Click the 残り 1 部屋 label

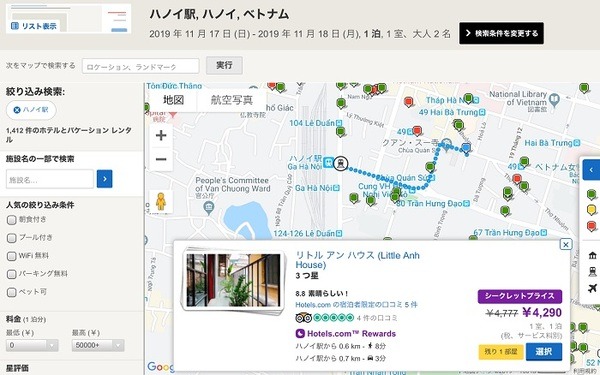point(501,351)
